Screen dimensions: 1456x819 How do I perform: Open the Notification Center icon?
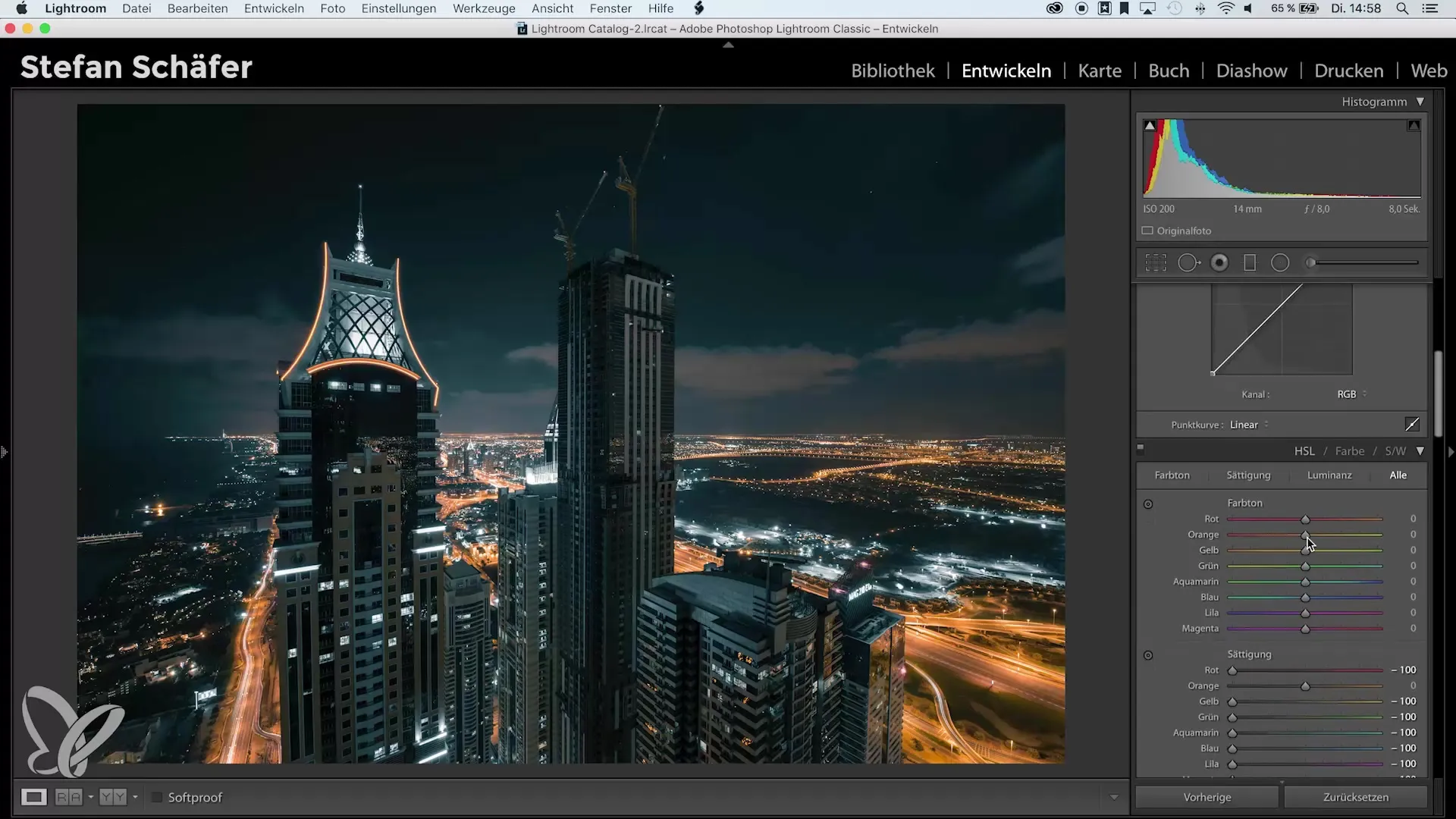(1430, 8)
